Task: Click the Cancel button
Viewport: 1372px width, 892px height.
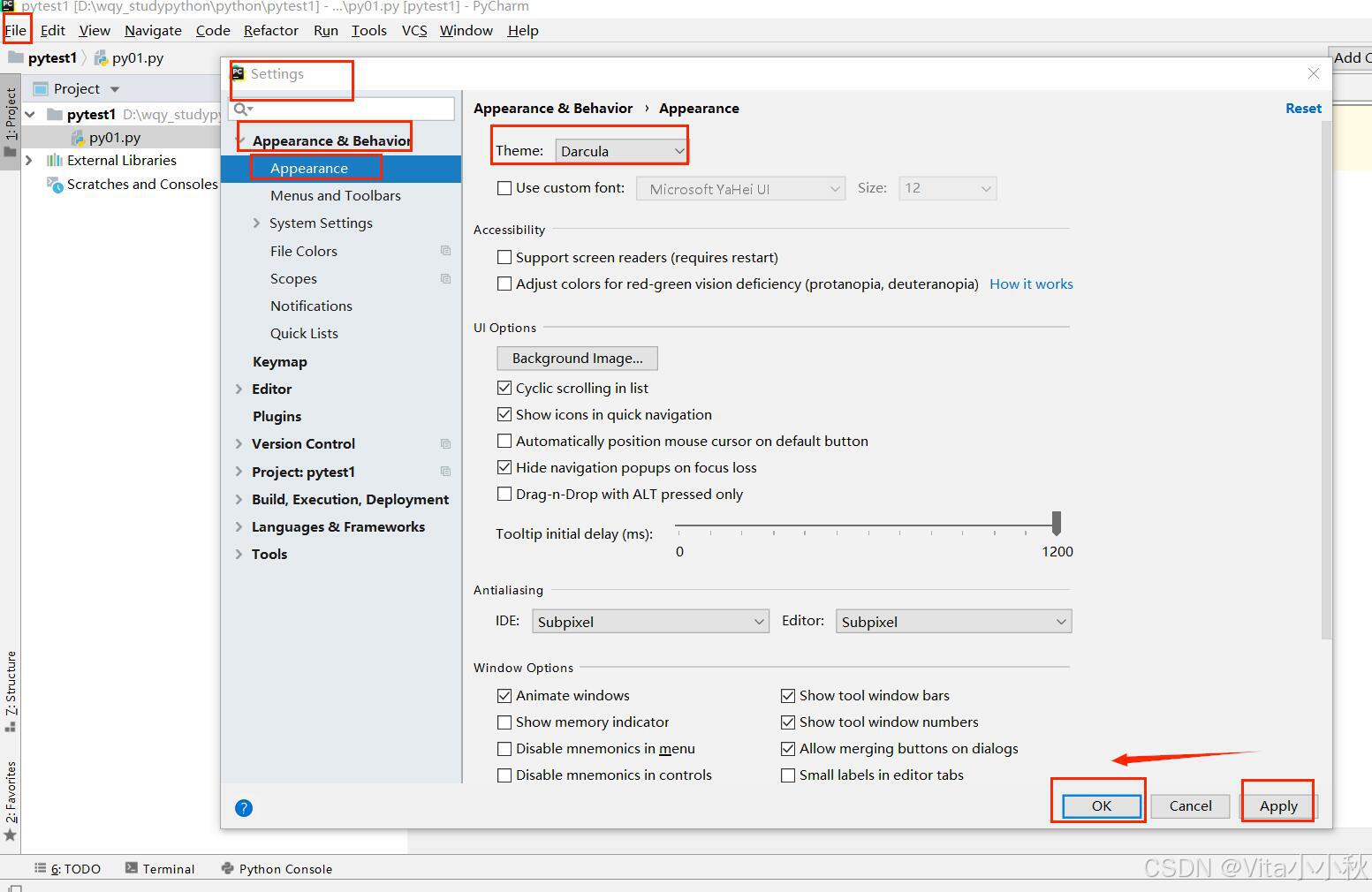Action: coord(1190,805)
